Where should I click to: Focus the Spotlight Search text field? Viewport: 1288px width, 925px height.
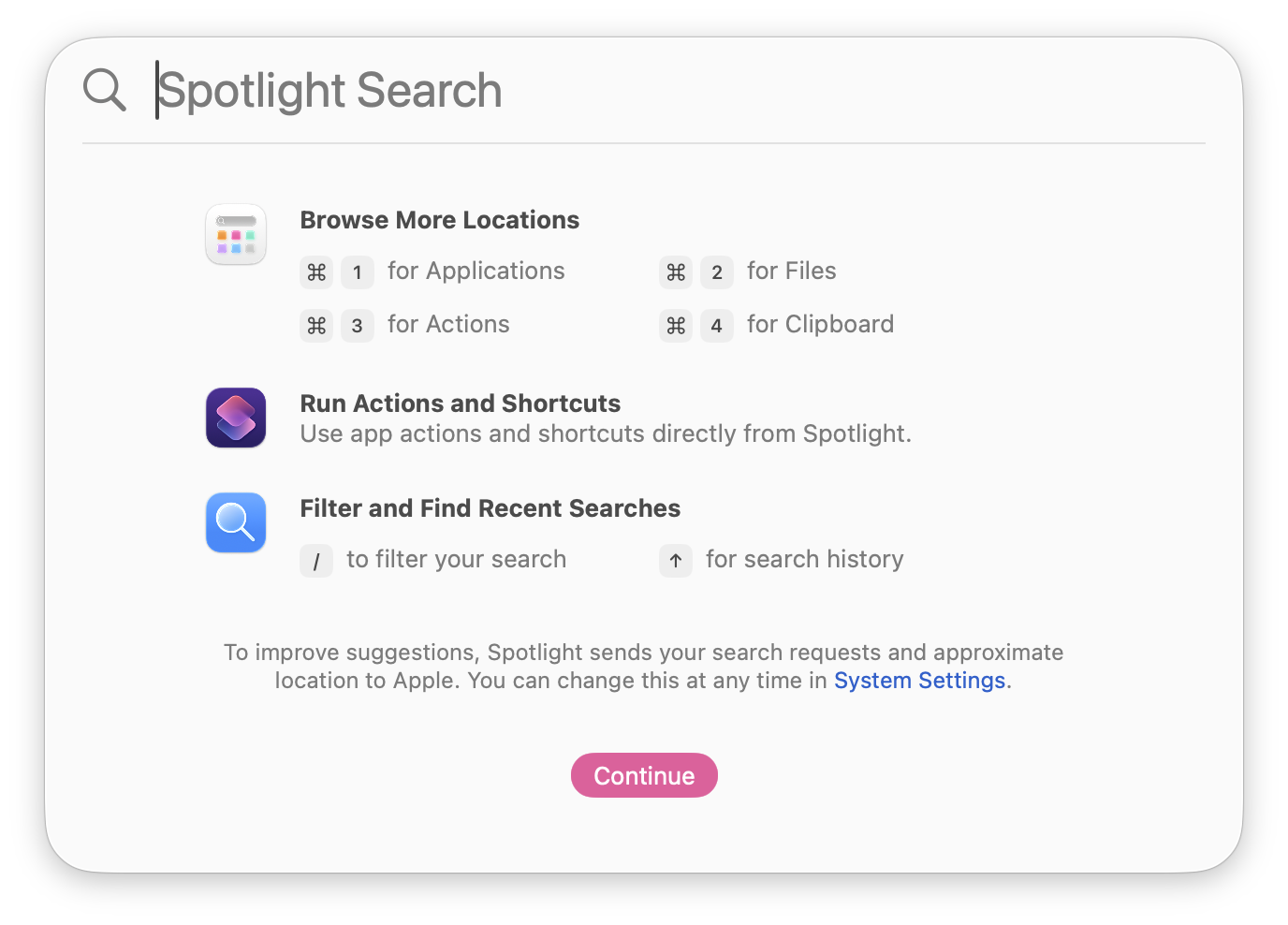(x=655, y=90)
